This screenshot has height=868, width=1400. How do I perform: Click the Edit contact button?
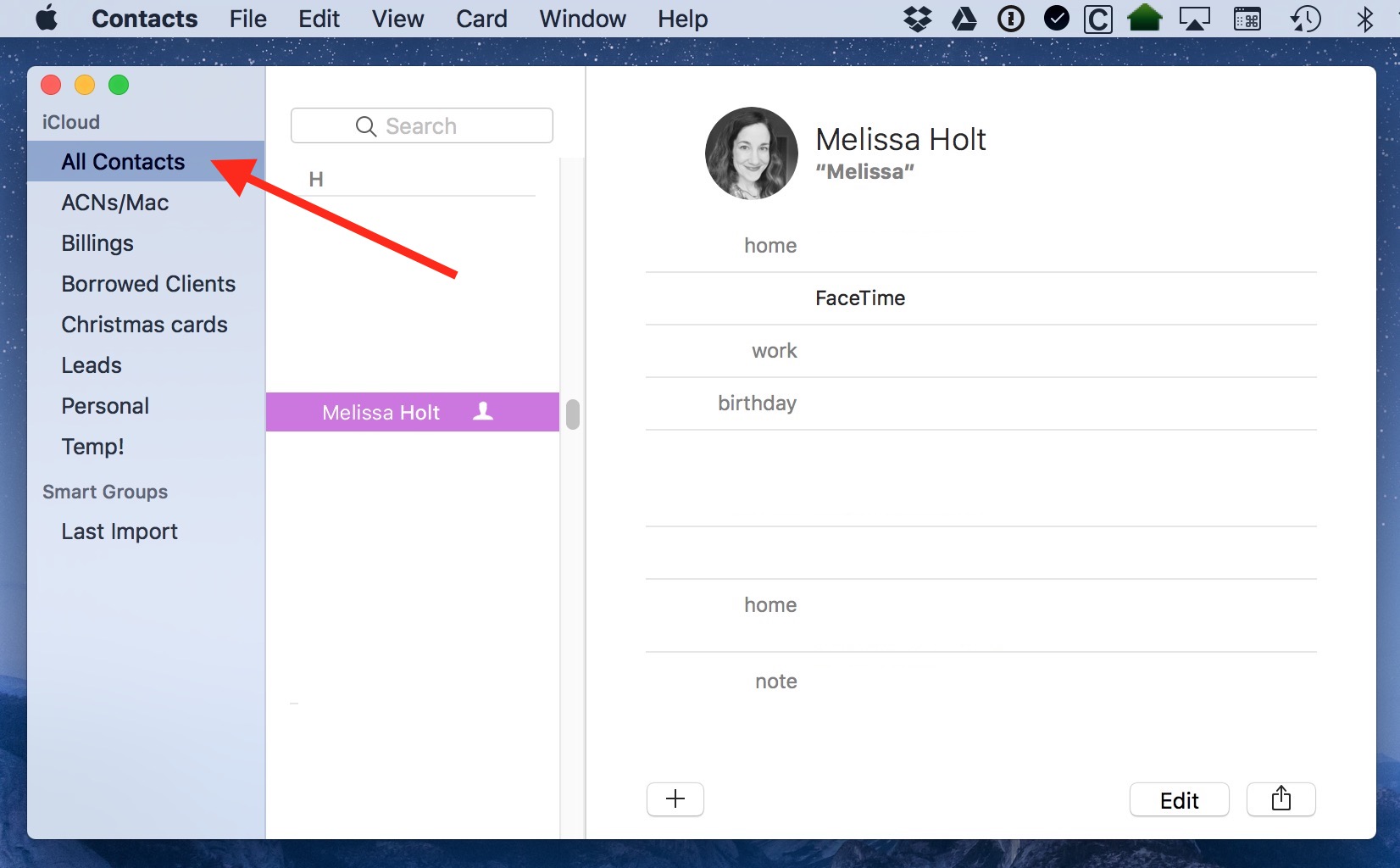click(1179, 799)
